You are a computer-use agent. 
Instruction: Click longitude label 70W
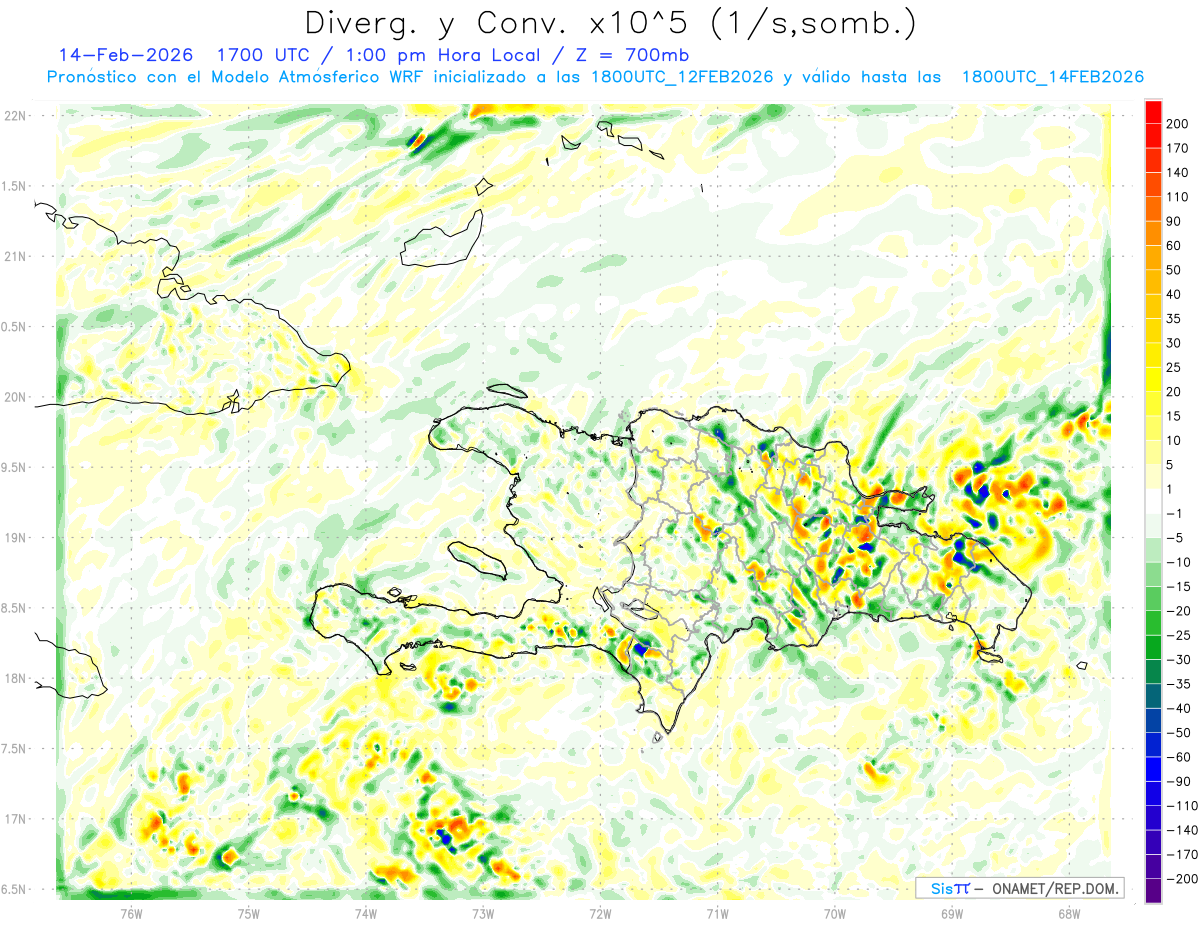835,913
